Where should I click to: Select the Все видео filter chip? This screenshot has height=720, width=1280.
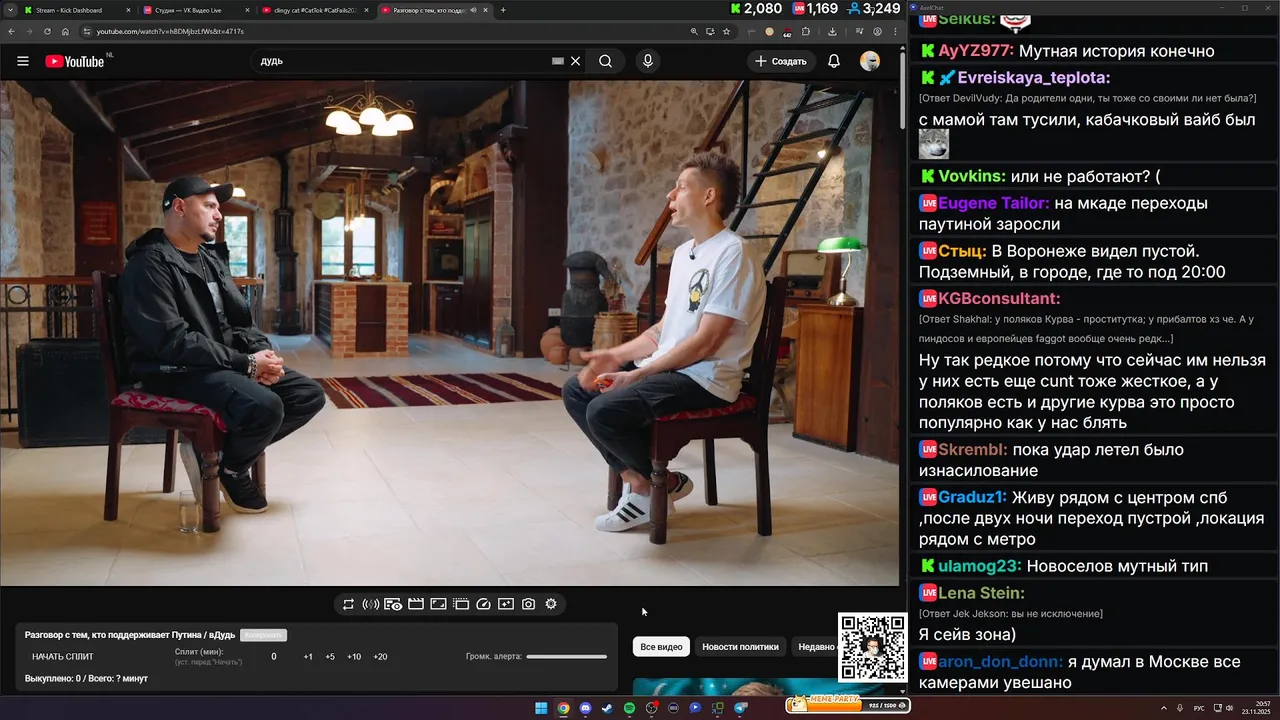tap(661, 647)
